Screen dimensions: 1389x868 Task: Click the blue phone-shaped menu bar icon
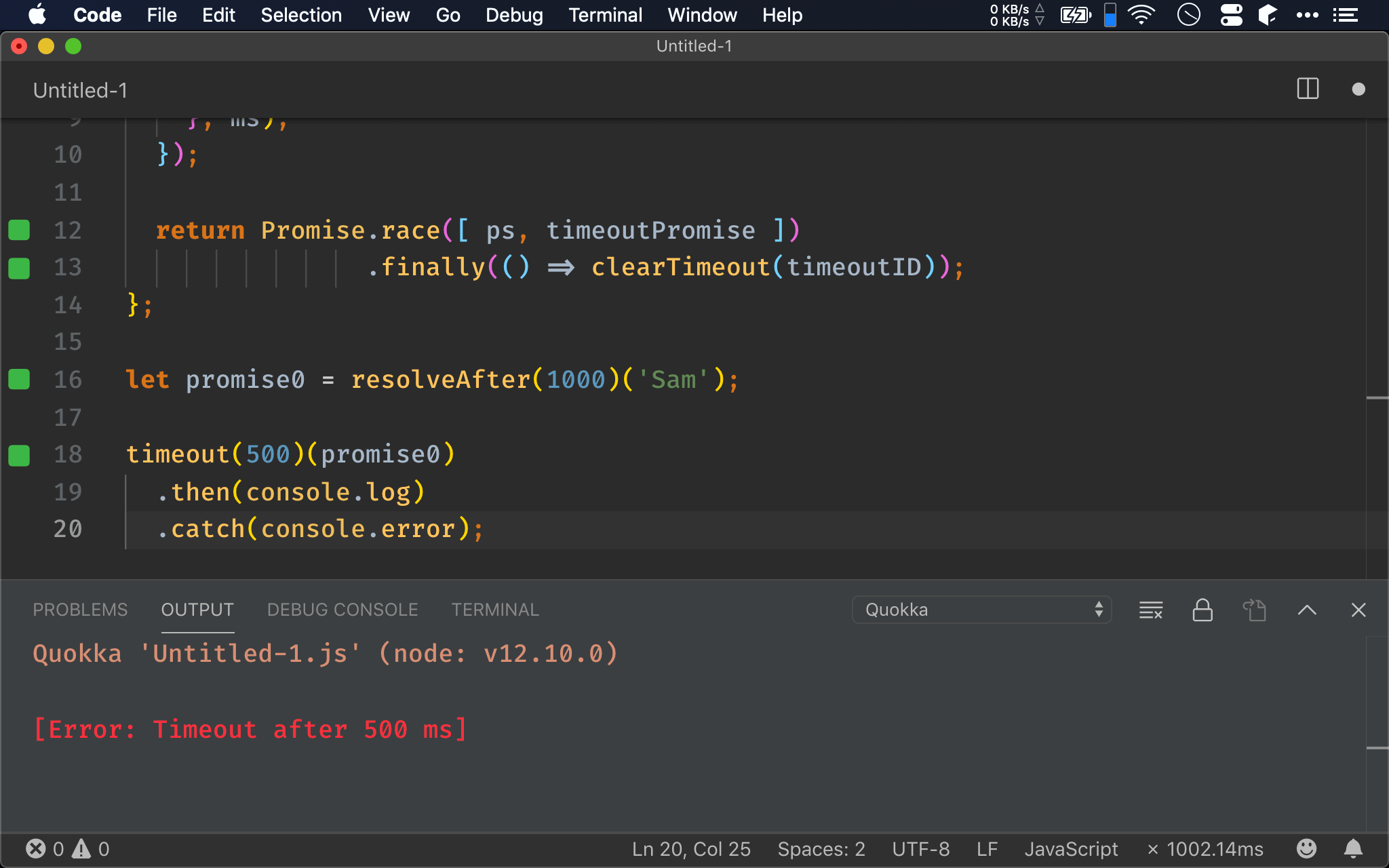1110,15
